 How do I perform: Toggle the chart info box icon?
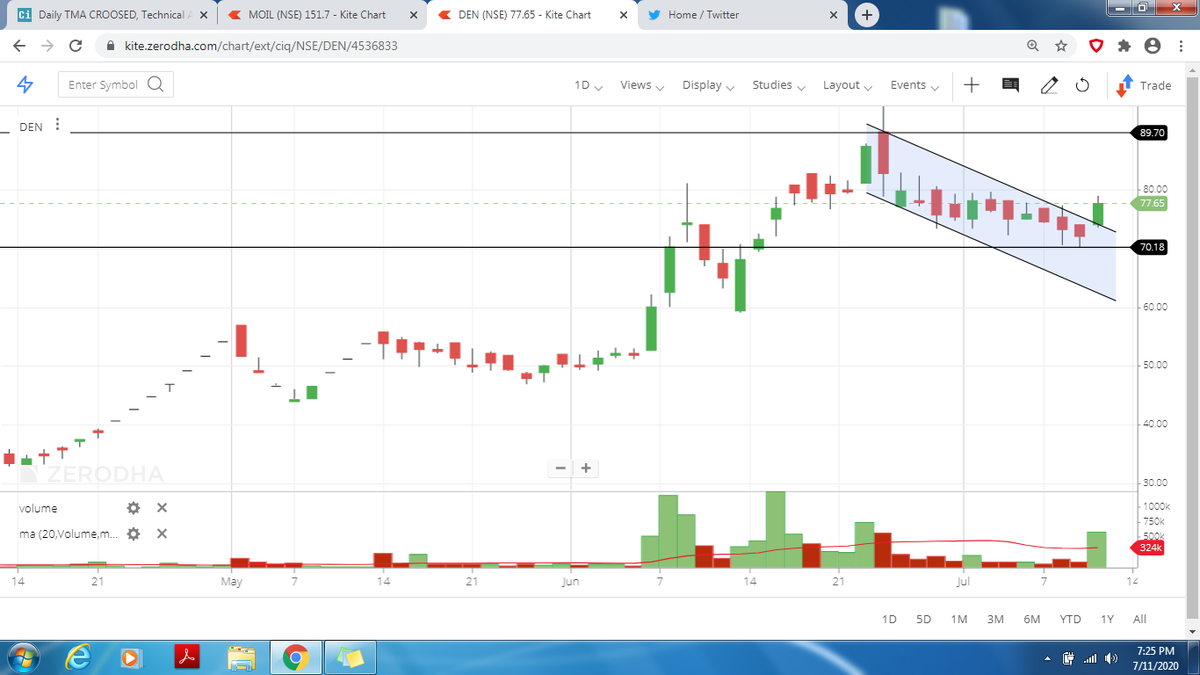[1010, 86]
